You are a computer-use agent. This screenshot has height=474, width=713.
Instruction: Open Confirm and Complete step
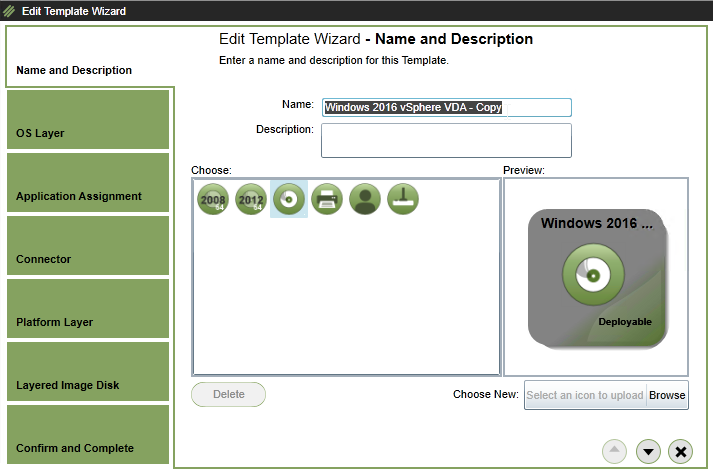point(88,434)
